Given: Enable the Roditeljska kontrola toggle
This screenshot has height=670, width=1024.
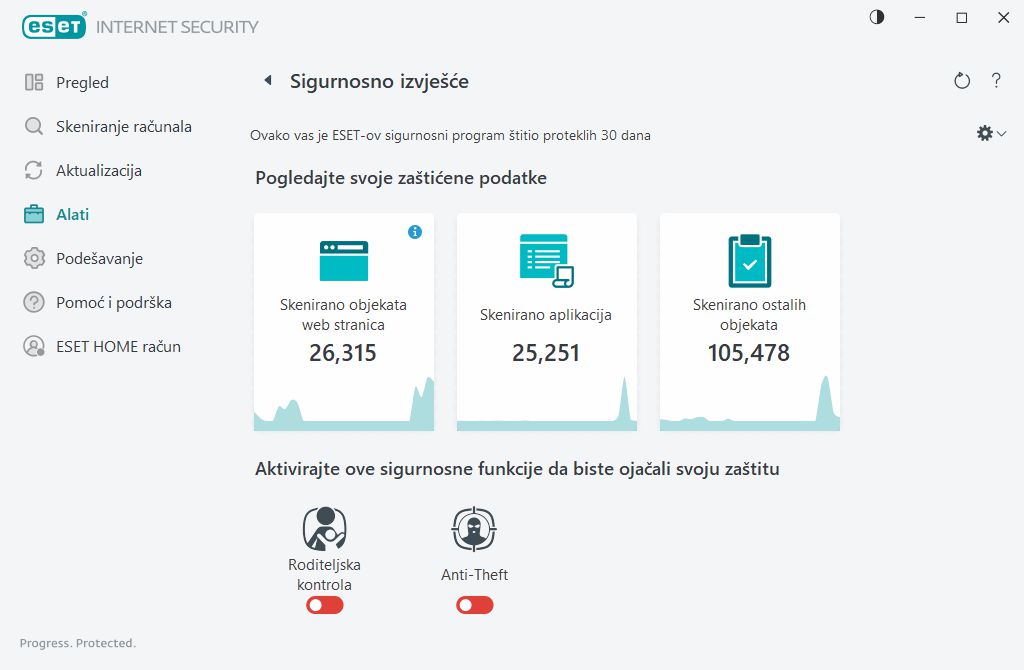Looking at the screenshot, I should coord(325,605).
